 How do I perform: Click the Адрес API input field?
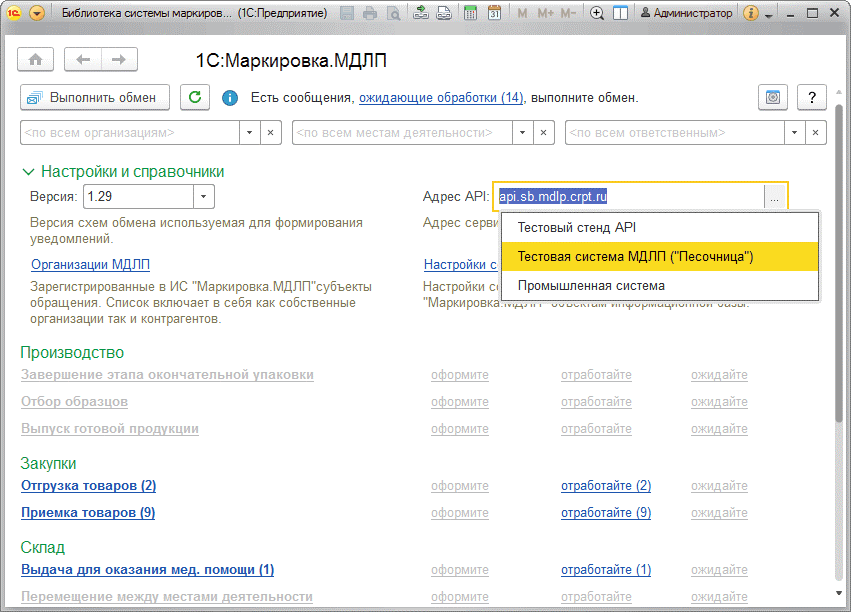(628, 197)
